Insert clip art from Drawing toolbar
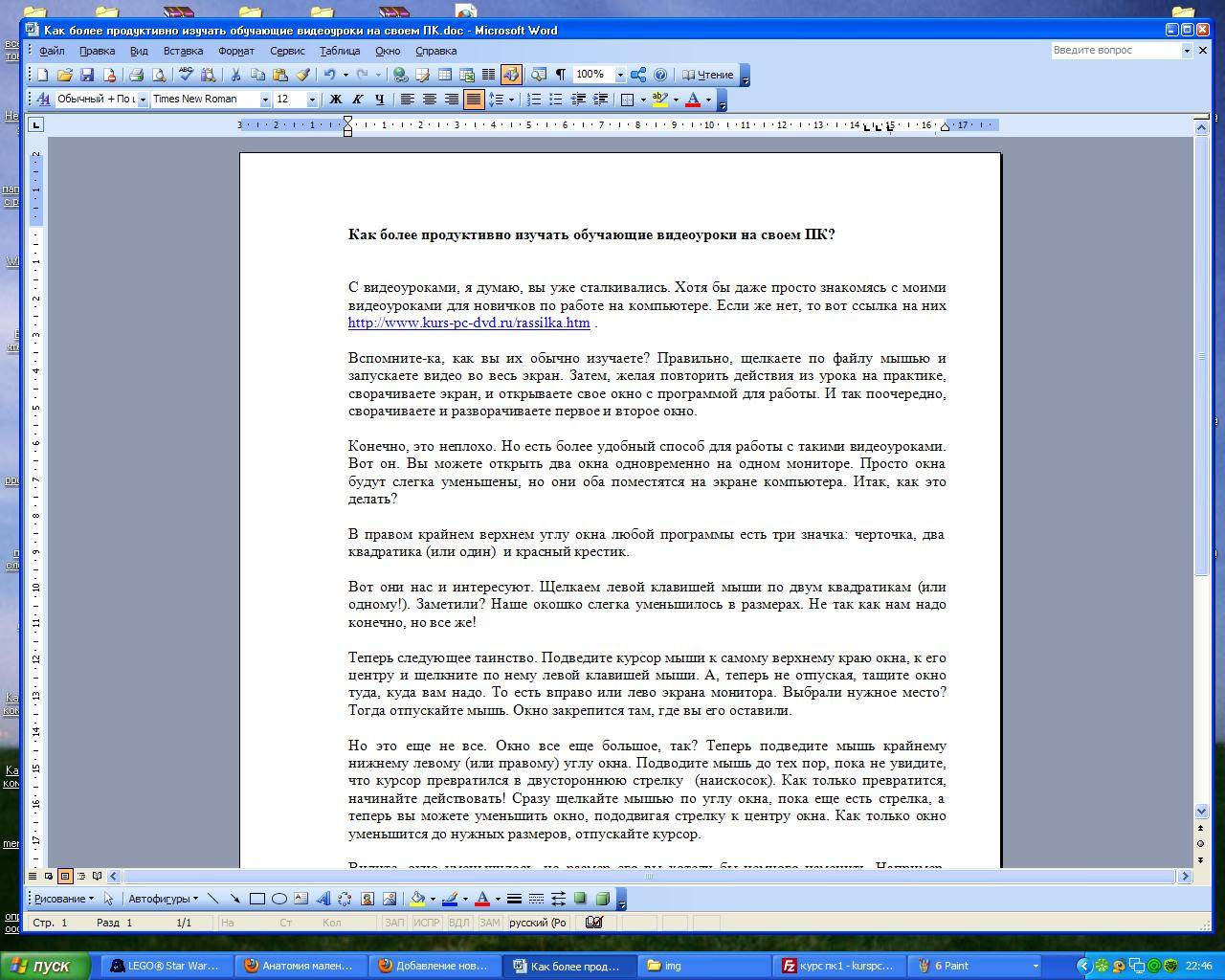The image size is (1225, 980). (x=367, y=899)
